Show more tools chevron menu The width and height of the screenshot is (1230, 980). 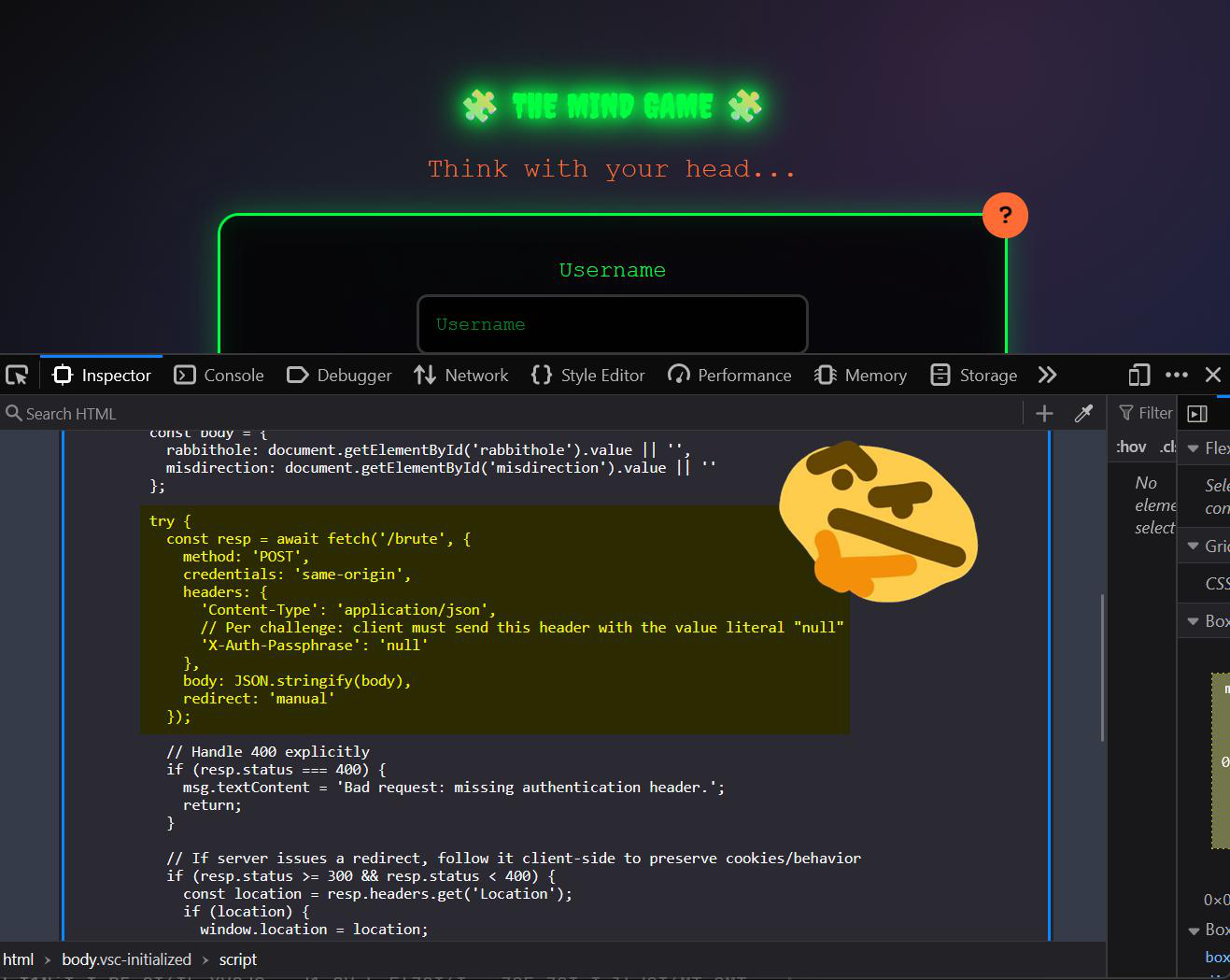click(1047, 376)
